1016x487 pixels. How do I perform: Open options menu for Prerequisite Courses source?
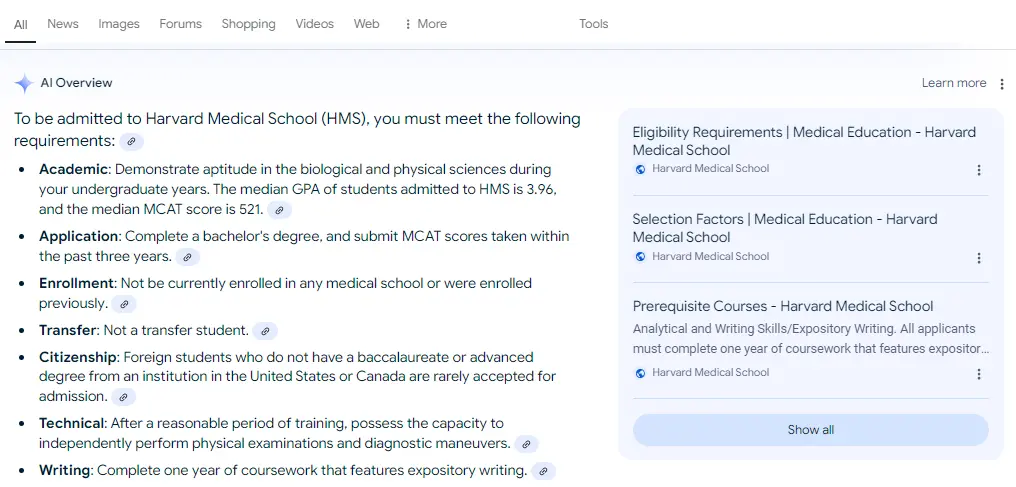point(979,374)
